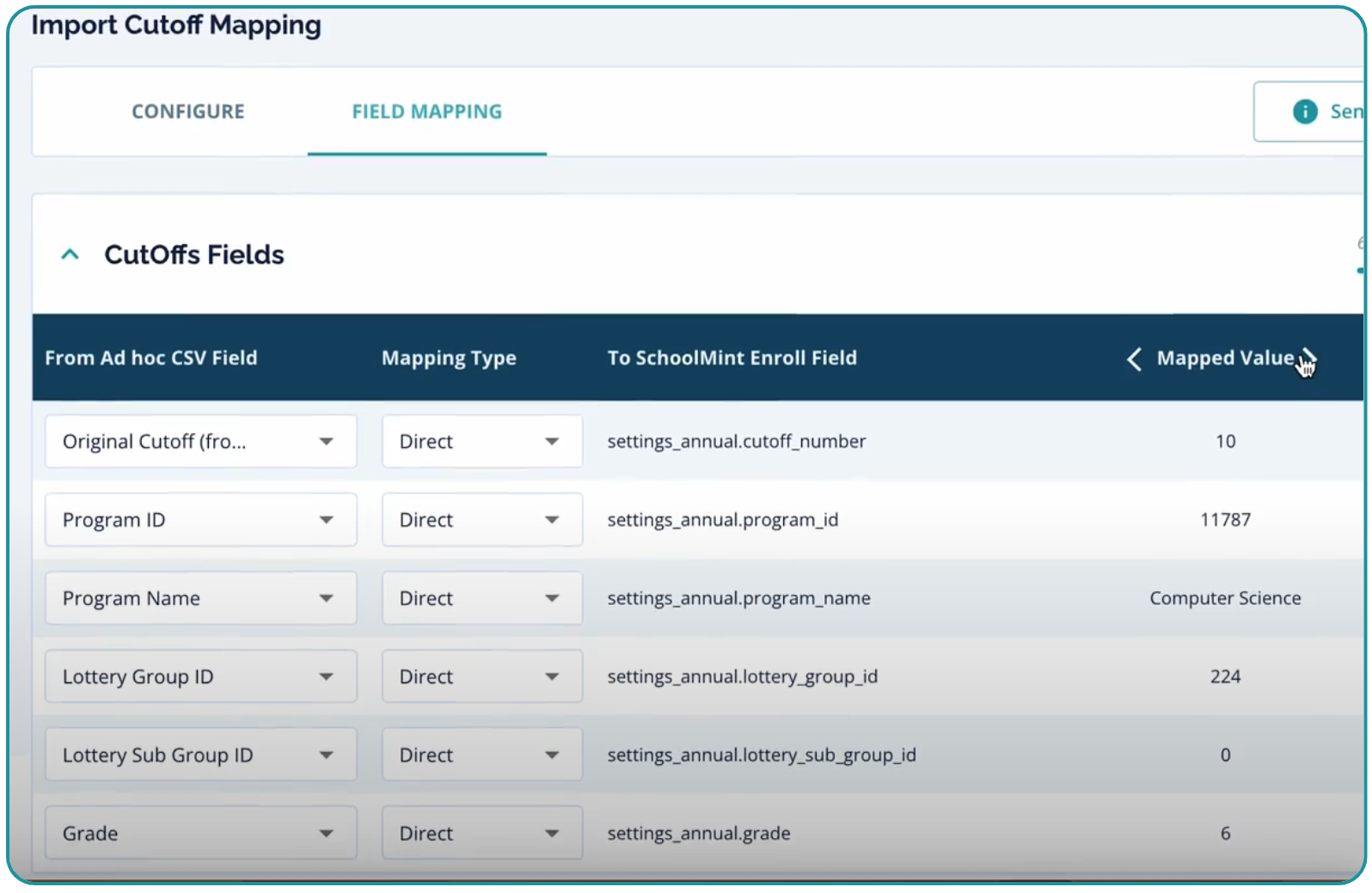1372x893 pixels.
Task: Collapse the CutOffs Fields section chevron
Action: pos(70,254)
